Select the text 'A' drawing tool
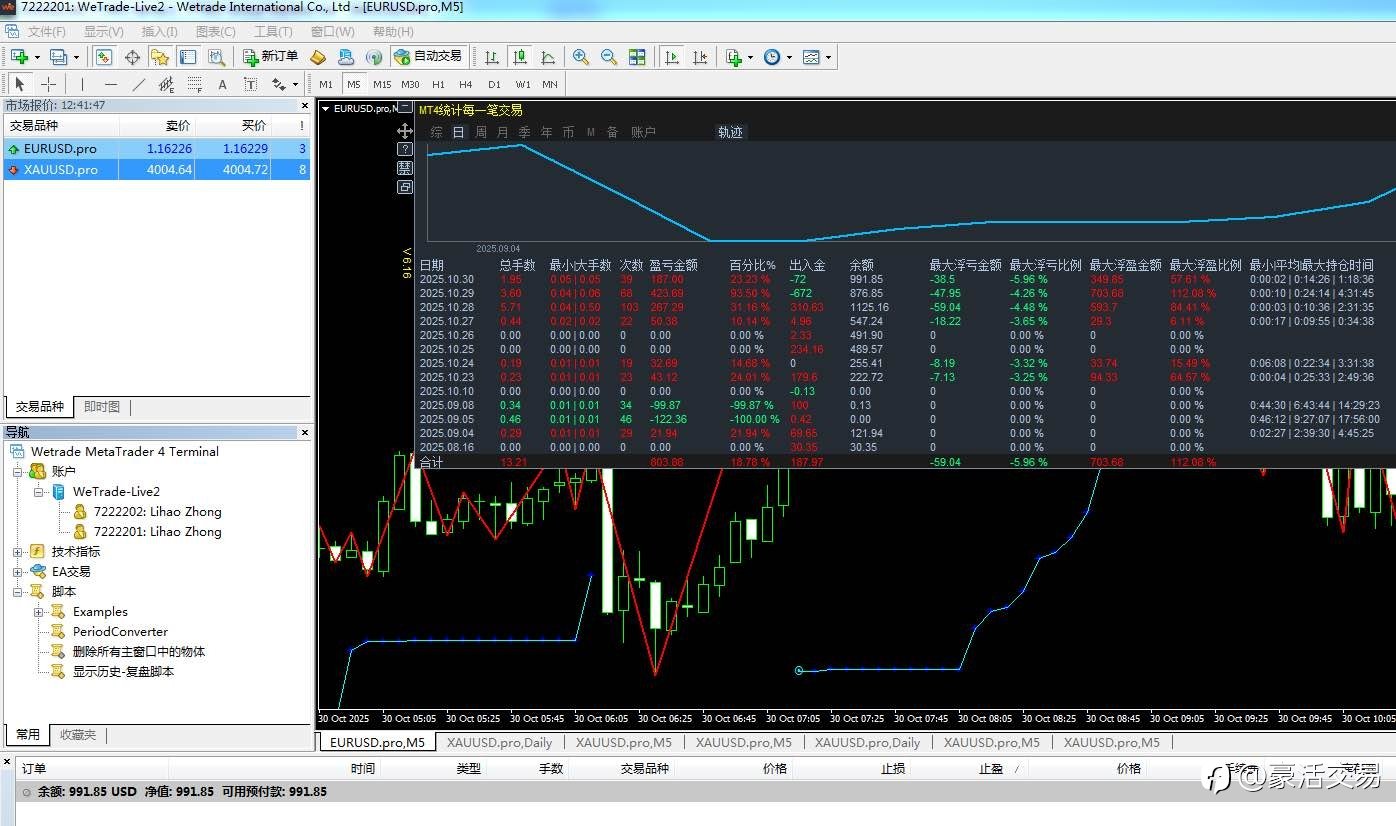The width and height of the screenshot is (1396, 826). [x=222, y=84]
